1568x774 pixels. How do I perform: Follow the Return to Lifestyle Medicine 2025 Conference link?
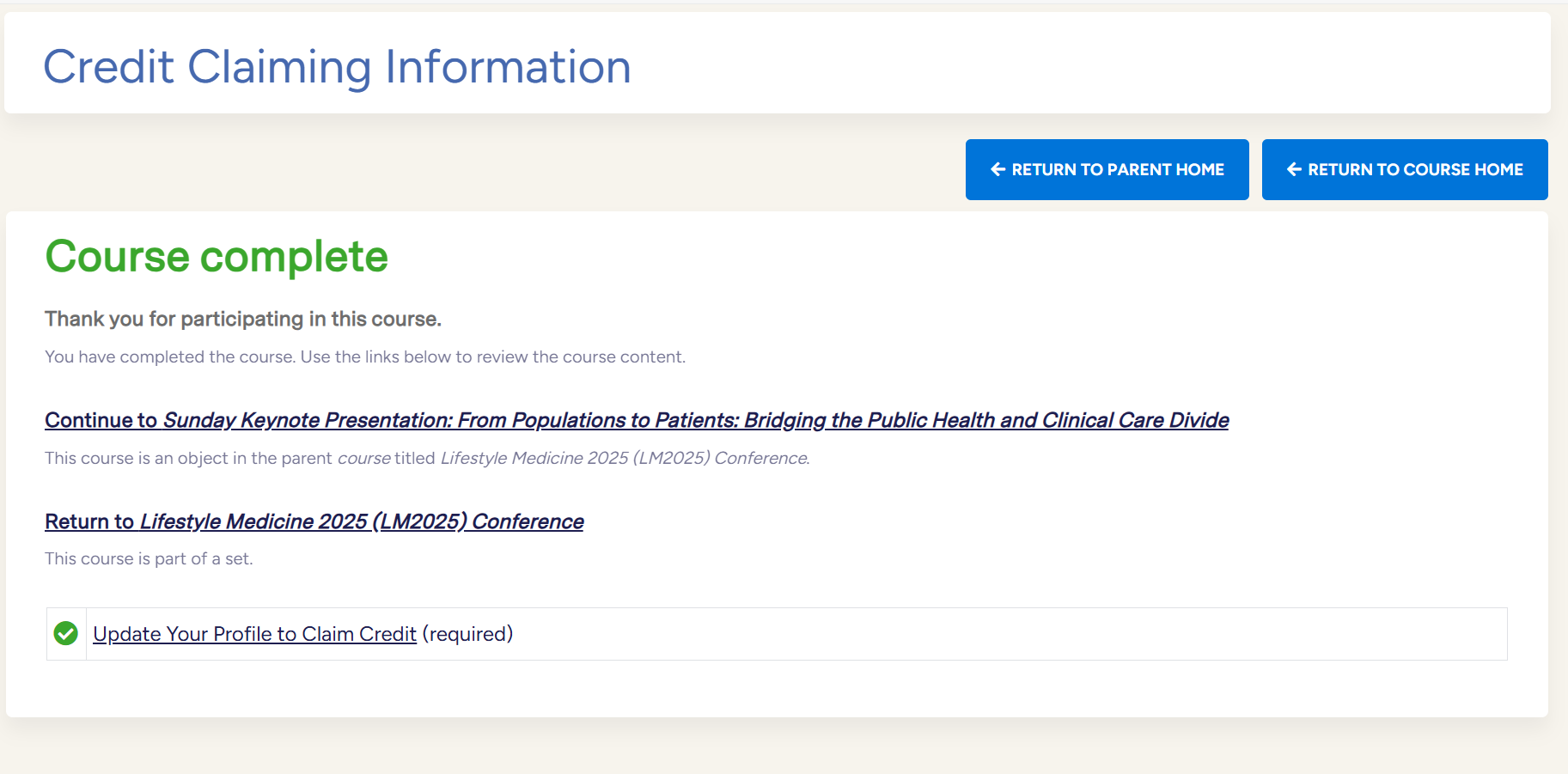(314, 521)
